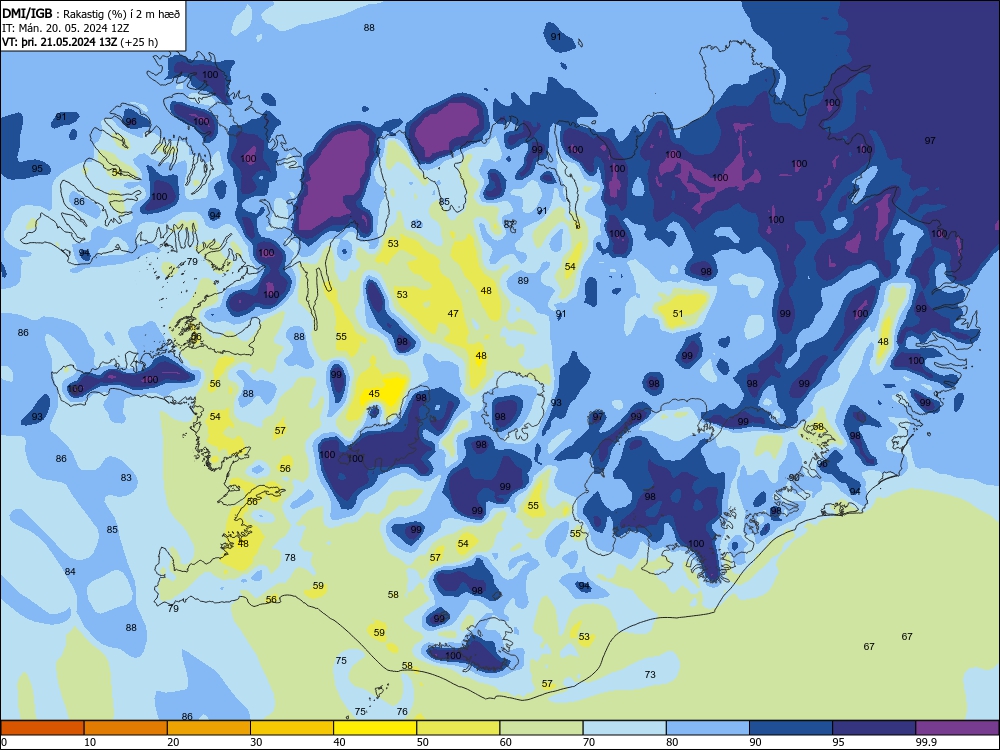Click the pale blue 70–80 legend swatch
The width and height of the screenshot is (1000, 750).
624,728
